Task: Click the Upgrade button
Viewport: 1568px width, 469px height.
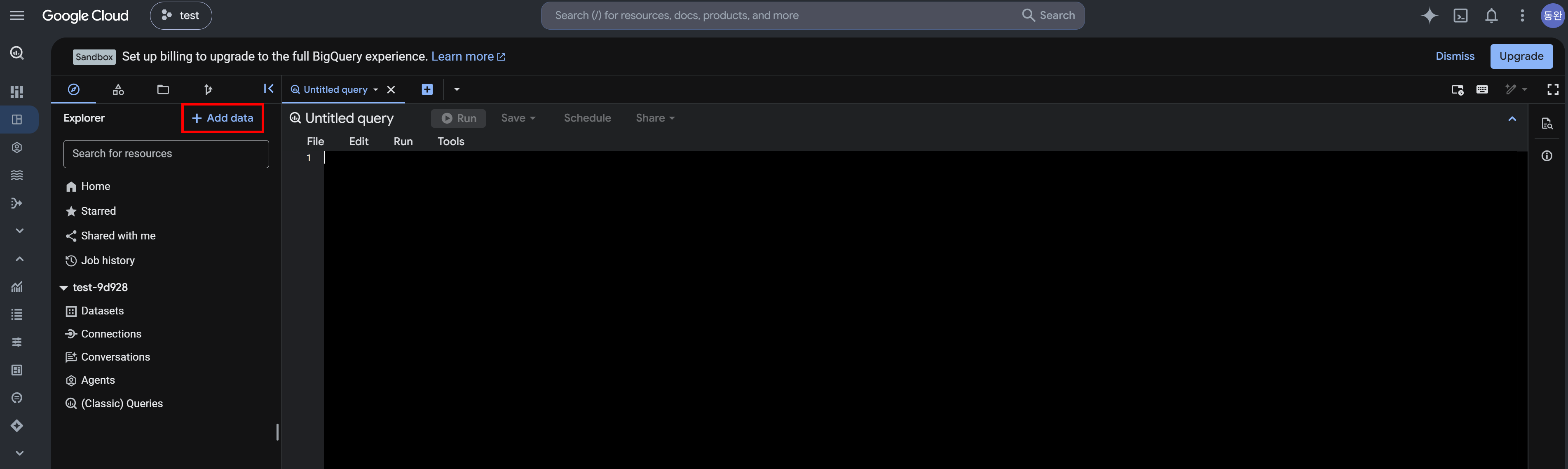Action: [x=1521, y=56]
